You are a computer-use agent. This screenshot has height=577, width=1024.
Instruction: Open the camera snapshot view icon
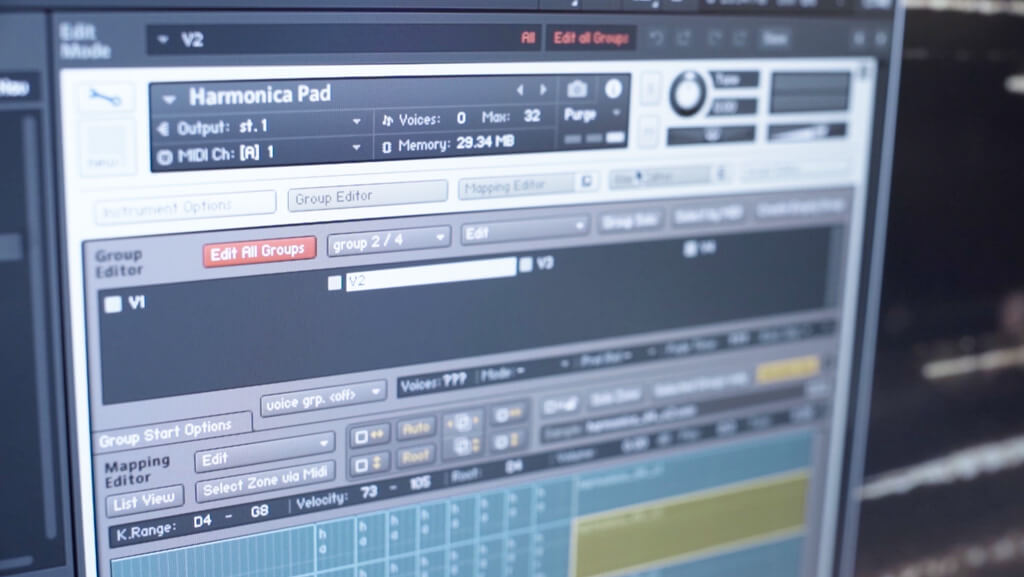(577, 88)
